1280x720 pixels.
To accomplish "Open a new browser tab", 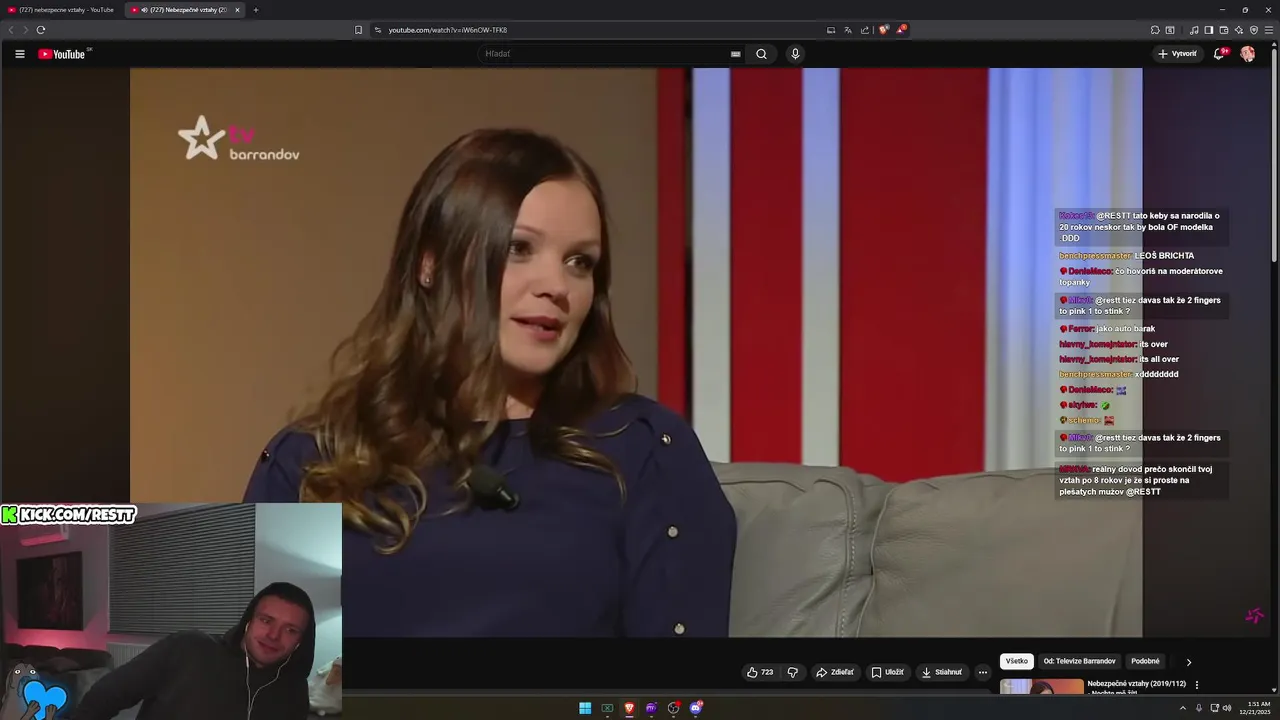I will pos(256,10).
